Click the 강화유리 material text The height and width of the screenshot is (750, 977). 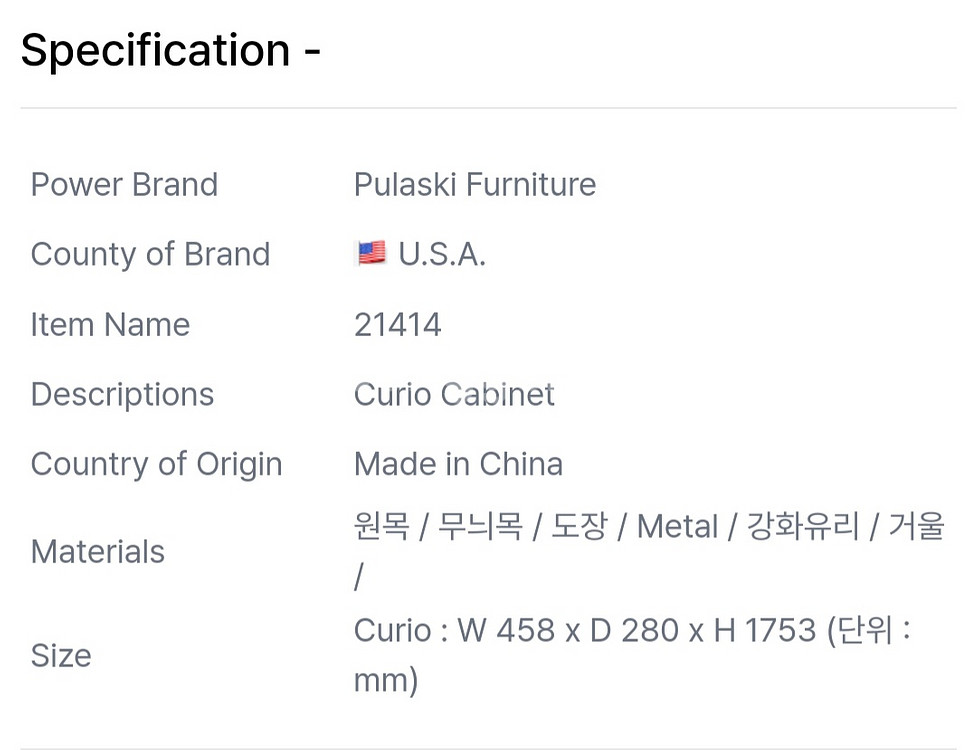pyautogui.click(x=803, y=526)
